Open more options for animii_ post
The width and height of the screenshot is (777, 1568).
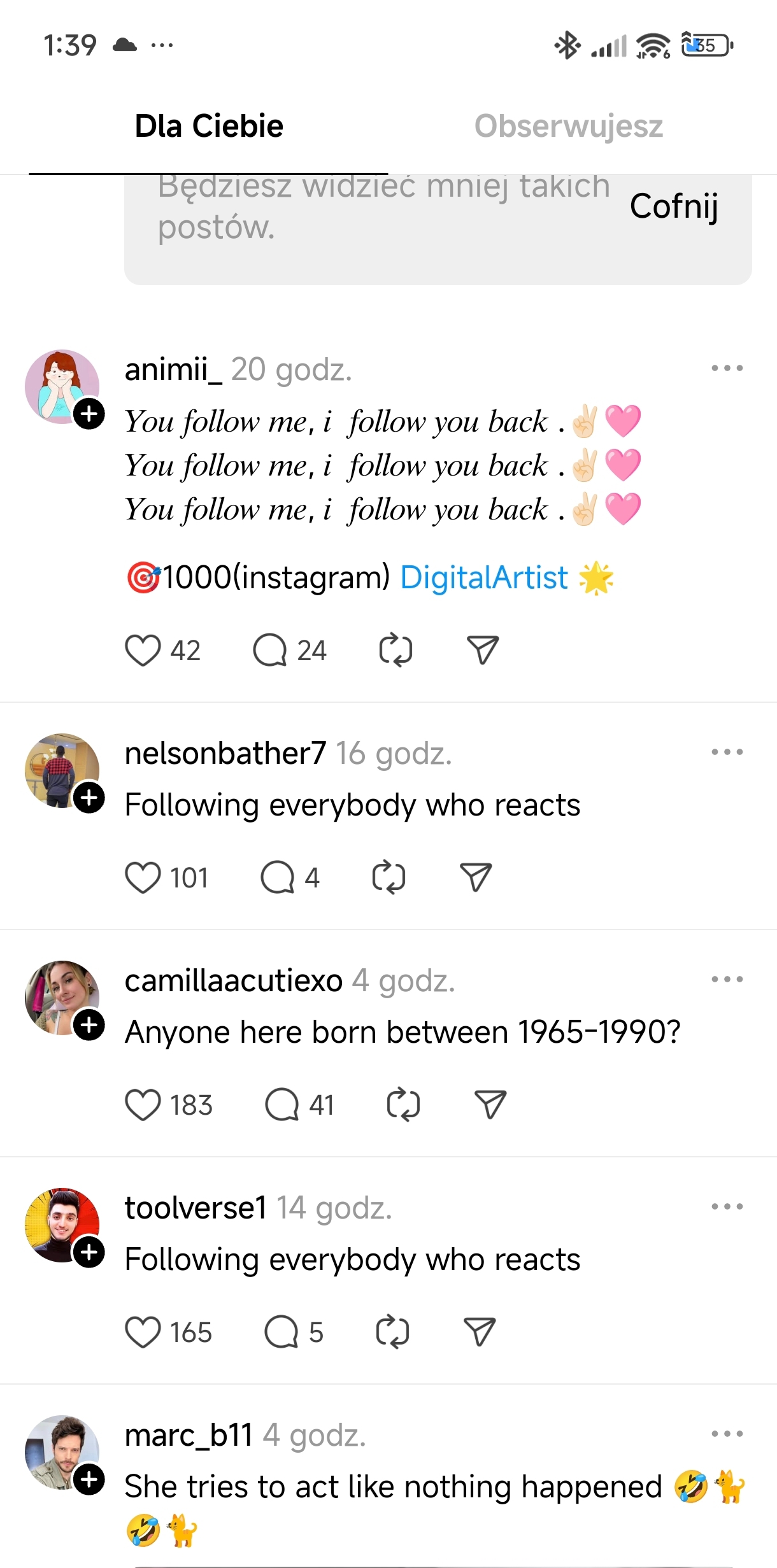point(727,368)
